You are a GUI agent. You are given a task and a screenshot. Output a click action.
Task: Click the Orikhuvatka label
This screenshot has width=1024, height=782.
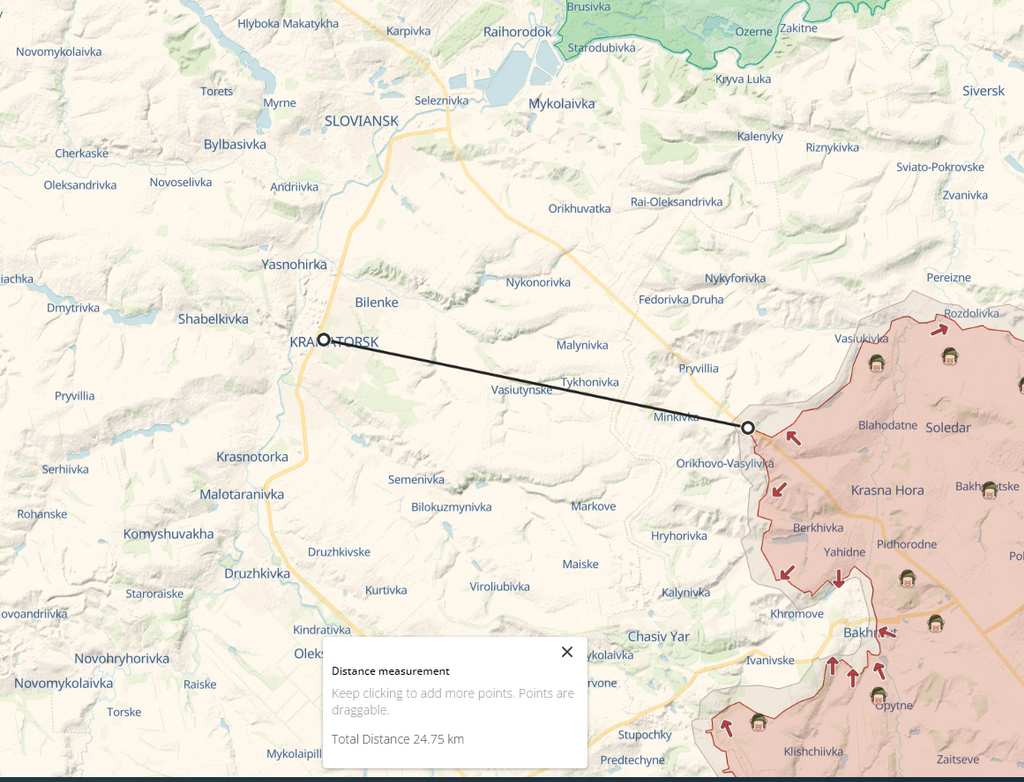click(x=579, y=208)
